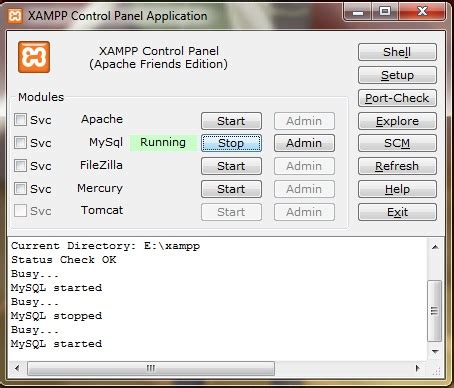
Task: Minimize the XAMPP window
Action: pos(358,12)
